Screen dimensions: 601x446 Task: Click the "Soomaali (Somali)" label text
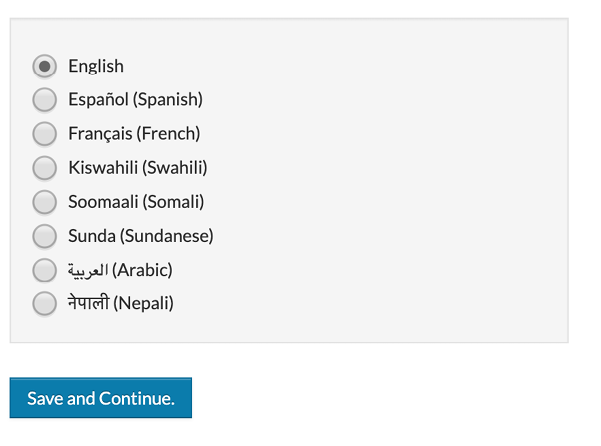point(136,202)
